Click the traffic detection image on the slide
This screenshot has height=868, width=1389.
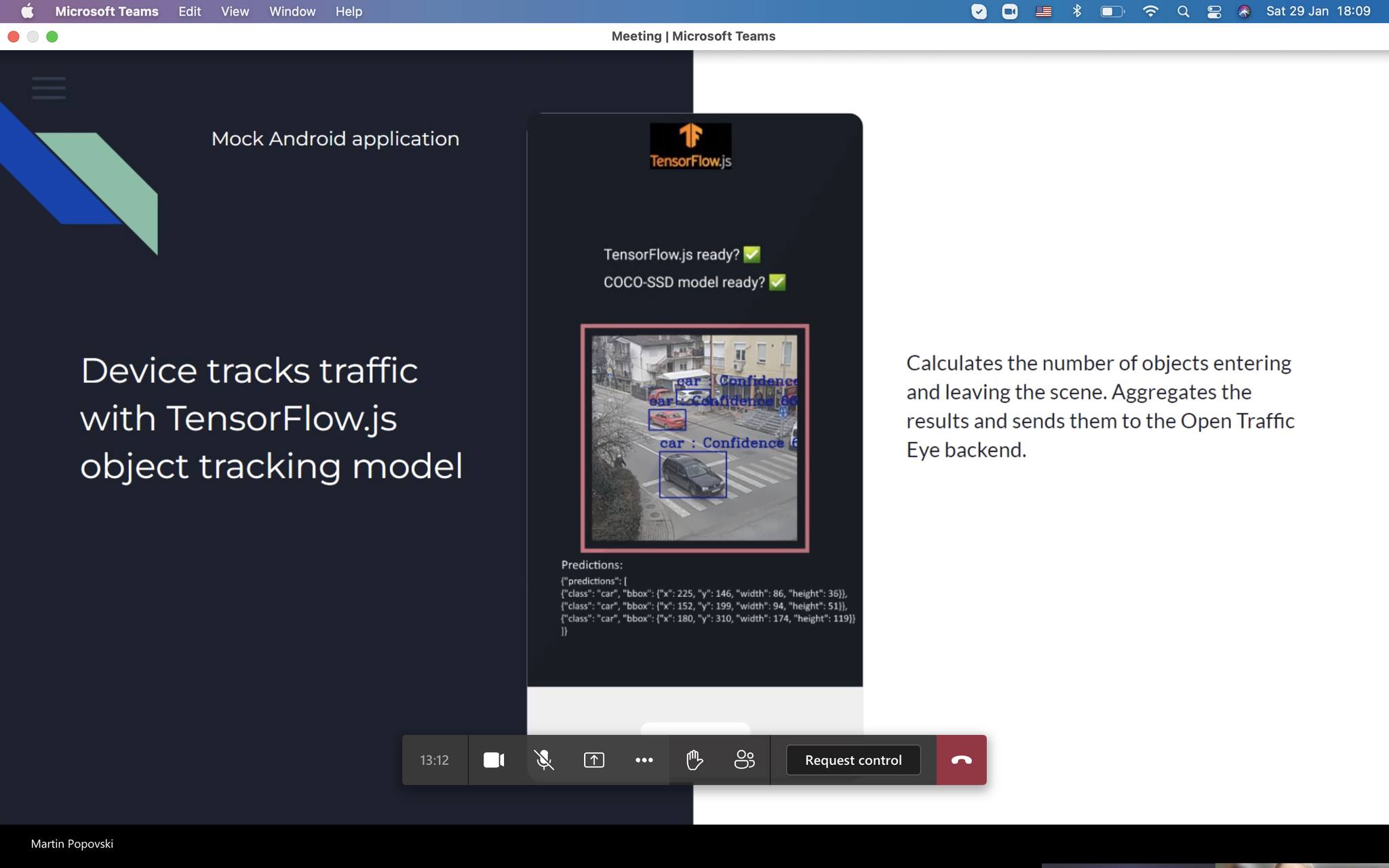tap(694, 438)
